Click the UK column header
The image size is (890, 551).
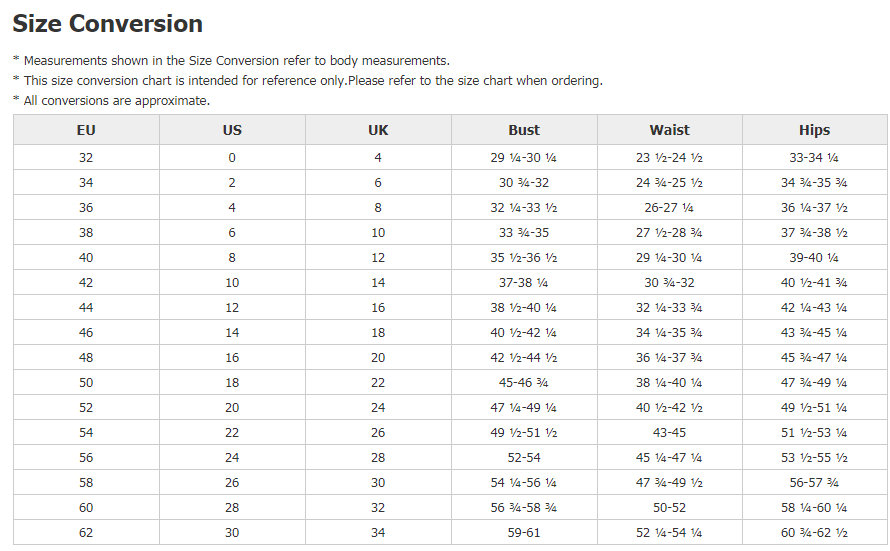(378, 130)
